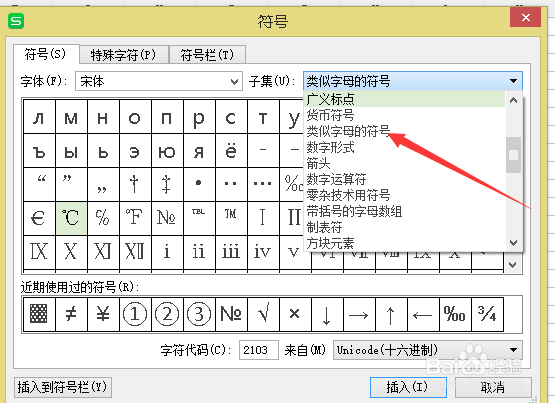The height and width of the screenshot is (403, 555).
Task: Pick recently used multiplication × symbol
Action: (295, 314)
